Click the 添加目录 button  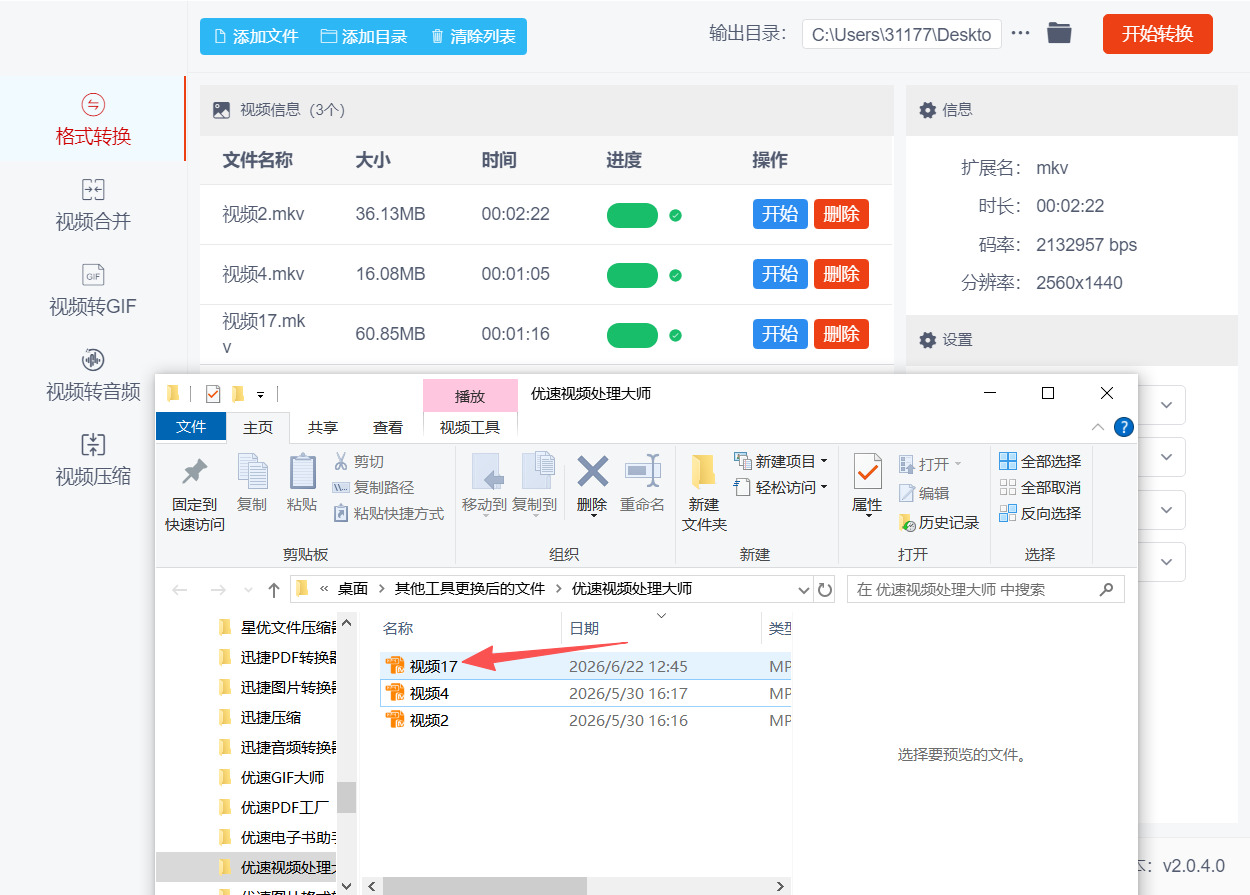point(364,36)
